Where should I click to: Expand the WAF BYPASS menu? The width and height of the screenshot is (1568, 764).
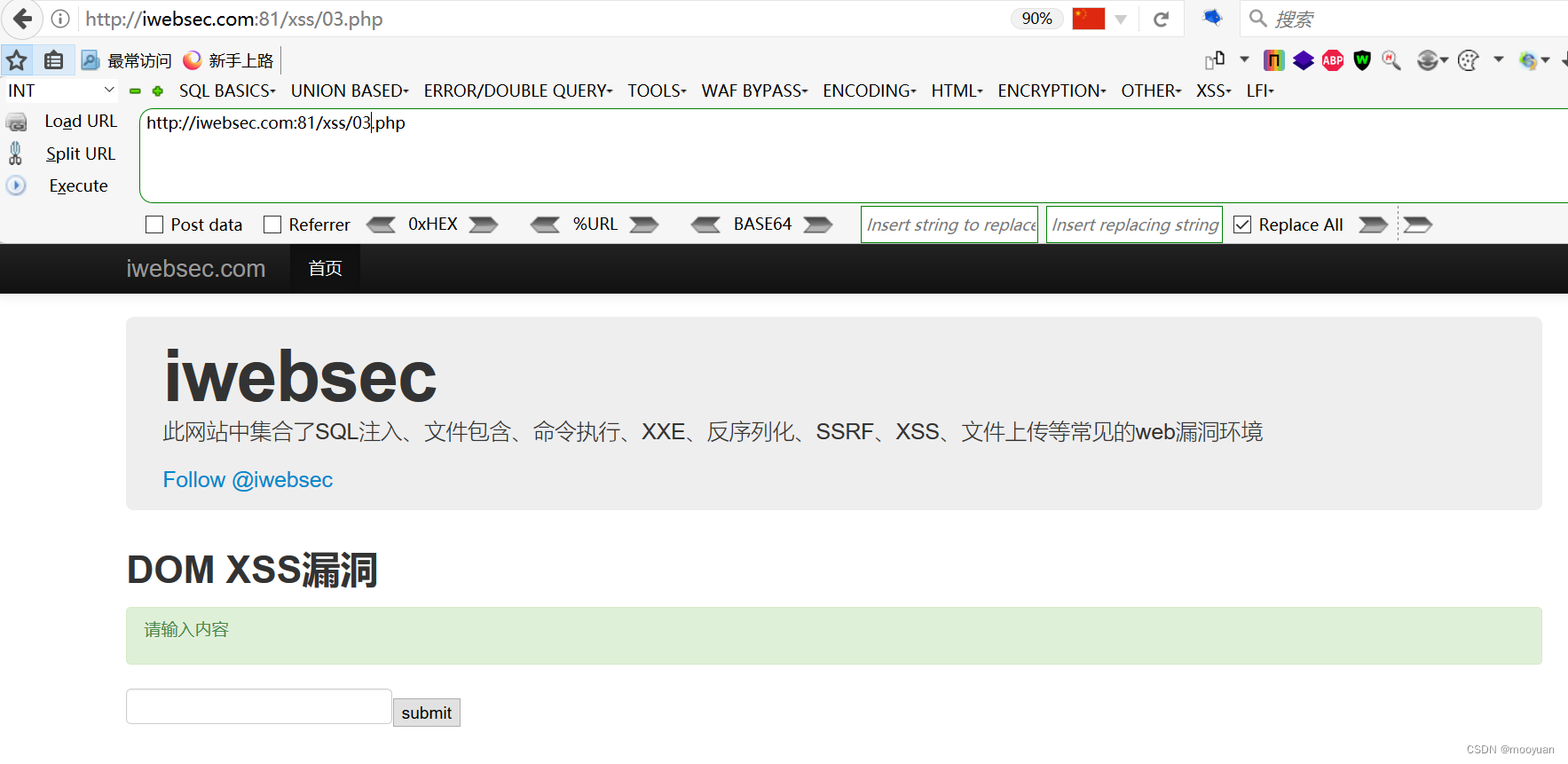click(754, 91)
